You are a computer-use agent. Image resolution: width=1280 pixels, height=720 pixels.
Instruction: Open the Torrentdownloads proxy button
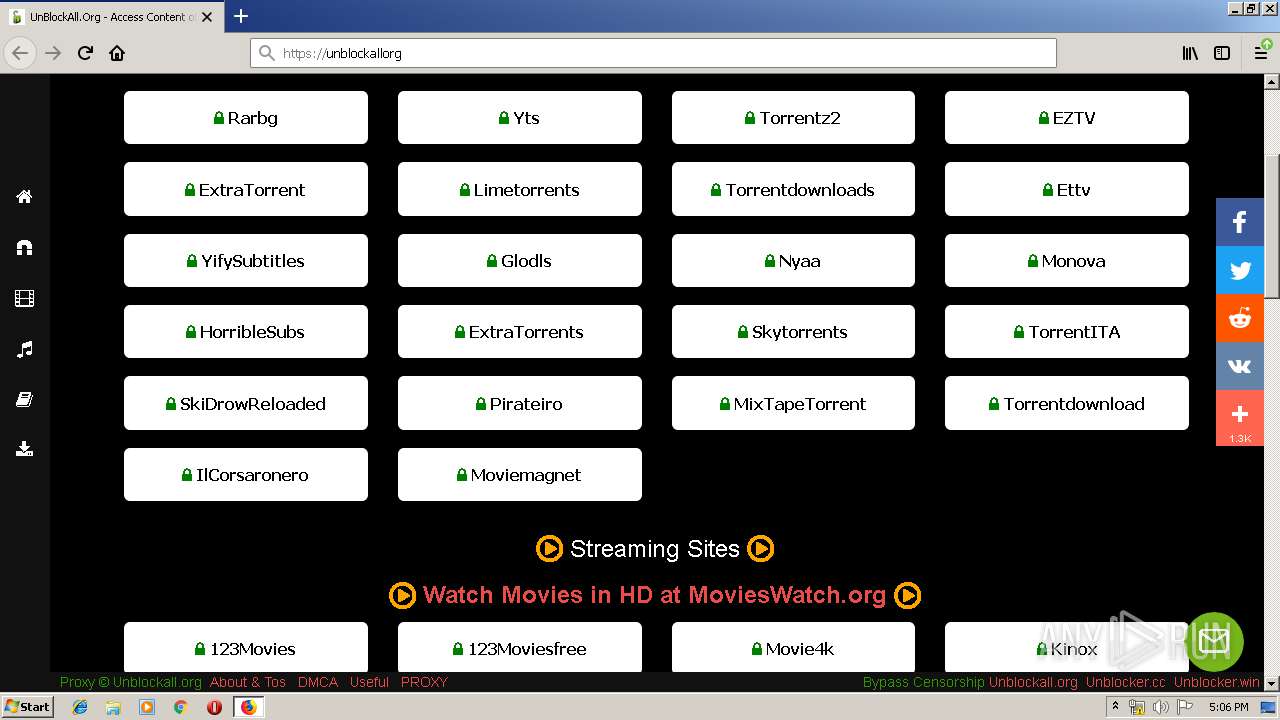pos(793,189)
